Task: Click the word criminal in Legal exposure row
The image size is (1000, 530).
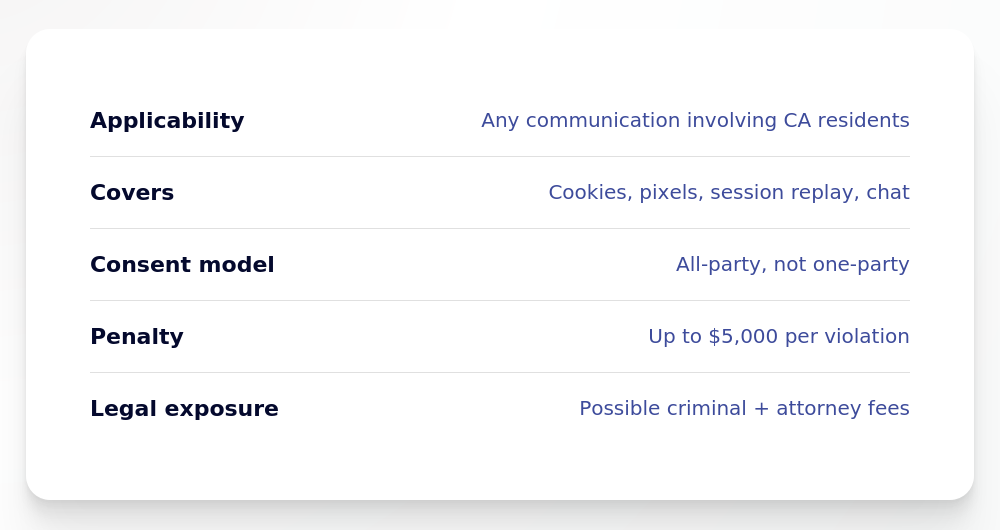Action: point(705,409)
